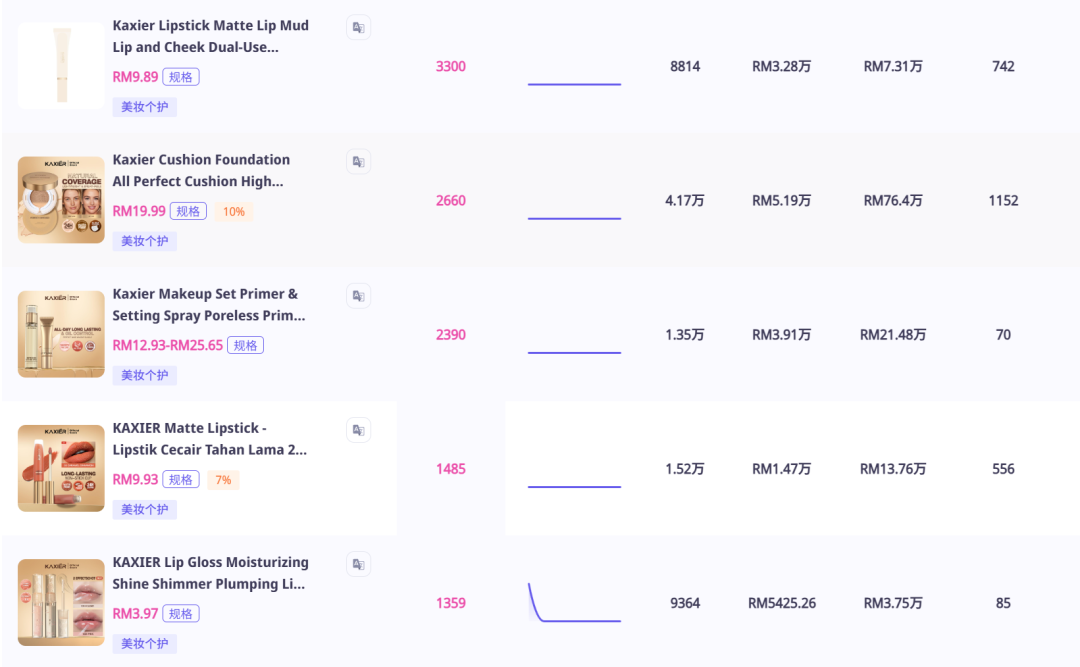Open the KAXIER Lip Gloss product image

pos(61,602)
